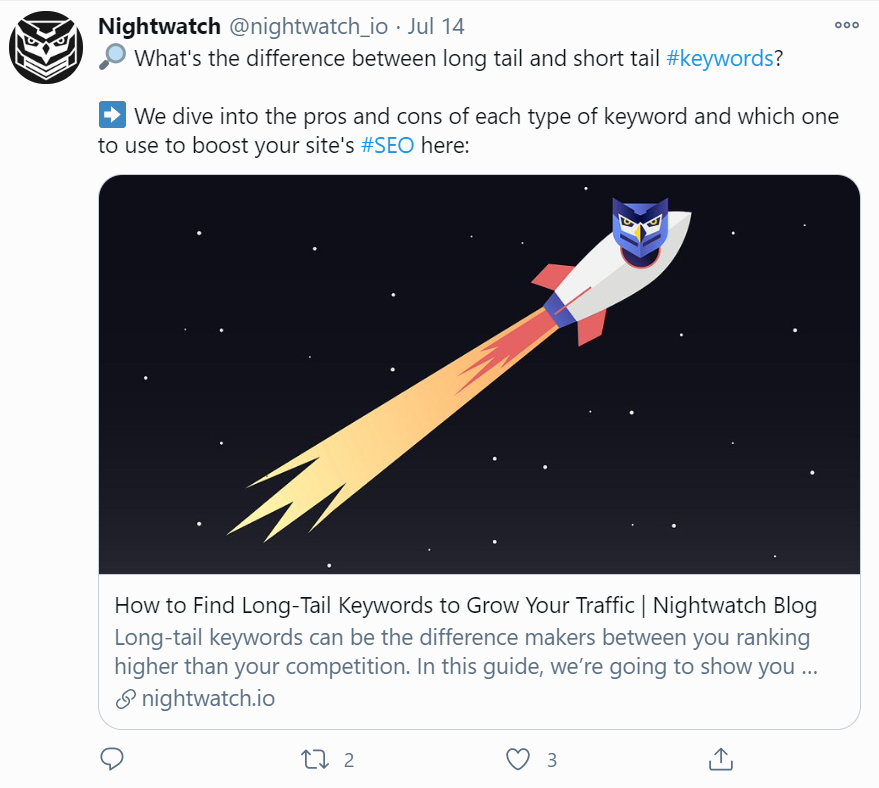Click the card description about long-tail keywords
879x788 pixels.
[466, 652]
